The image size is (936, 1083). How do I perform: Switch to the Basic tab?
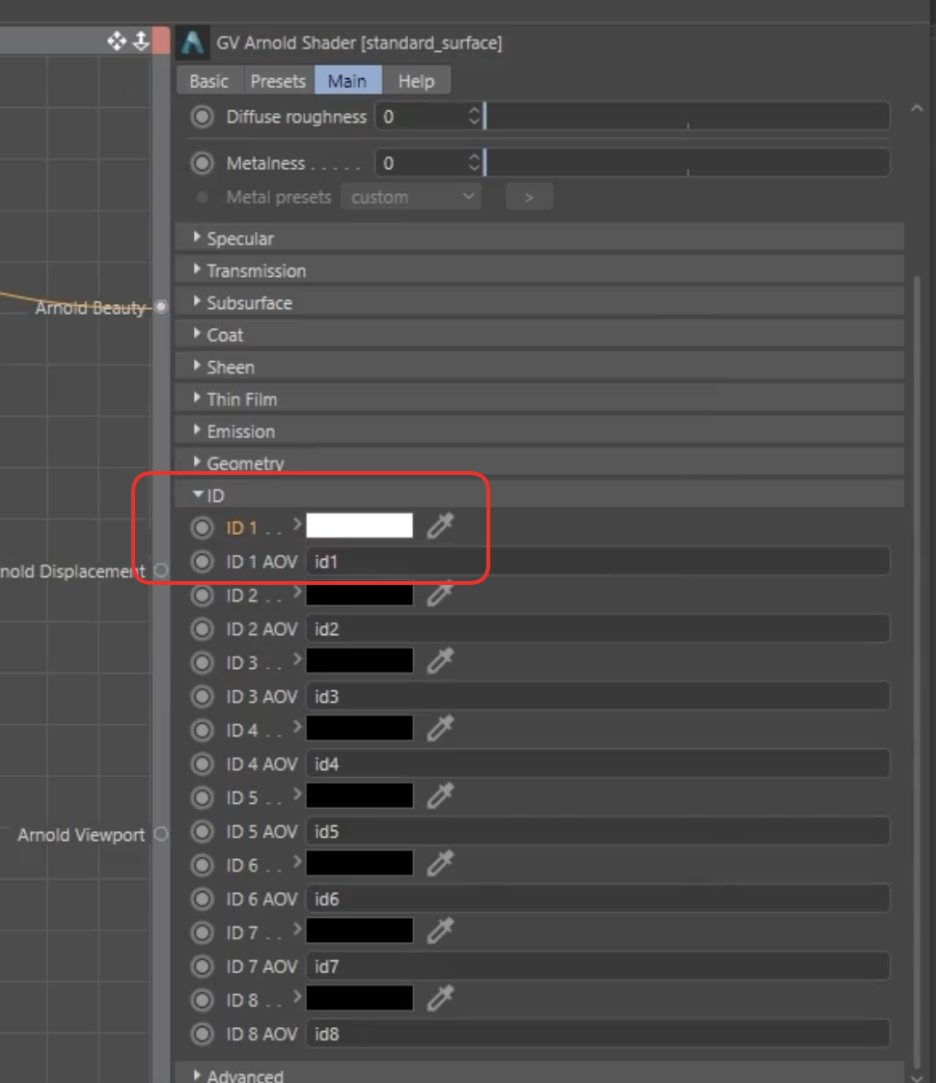(x=209, y=81)
